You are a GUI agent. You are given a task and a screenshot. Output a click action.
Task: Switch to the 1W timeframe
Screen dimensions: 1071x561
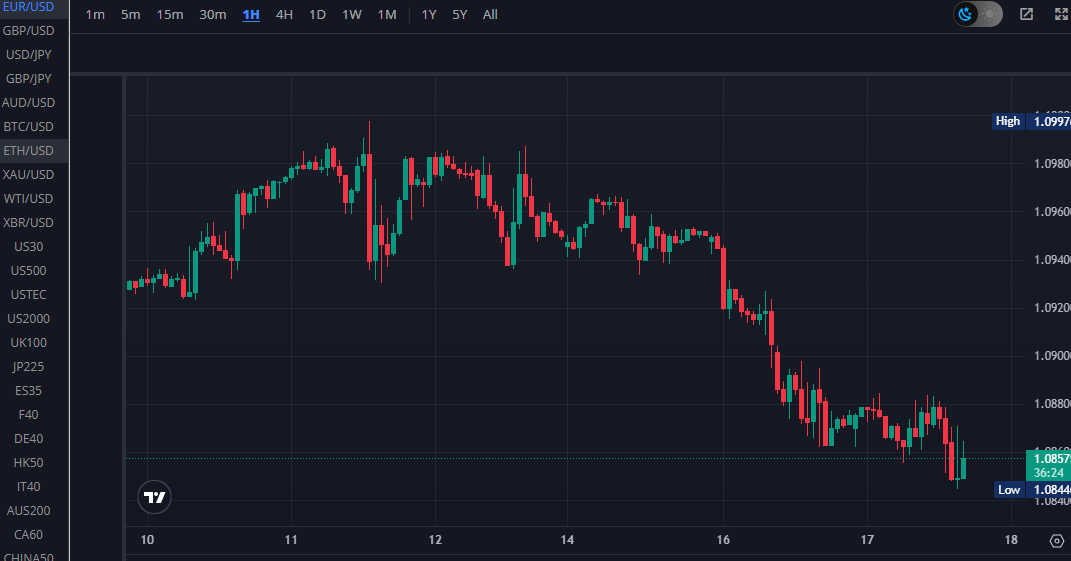click(352, 14)
